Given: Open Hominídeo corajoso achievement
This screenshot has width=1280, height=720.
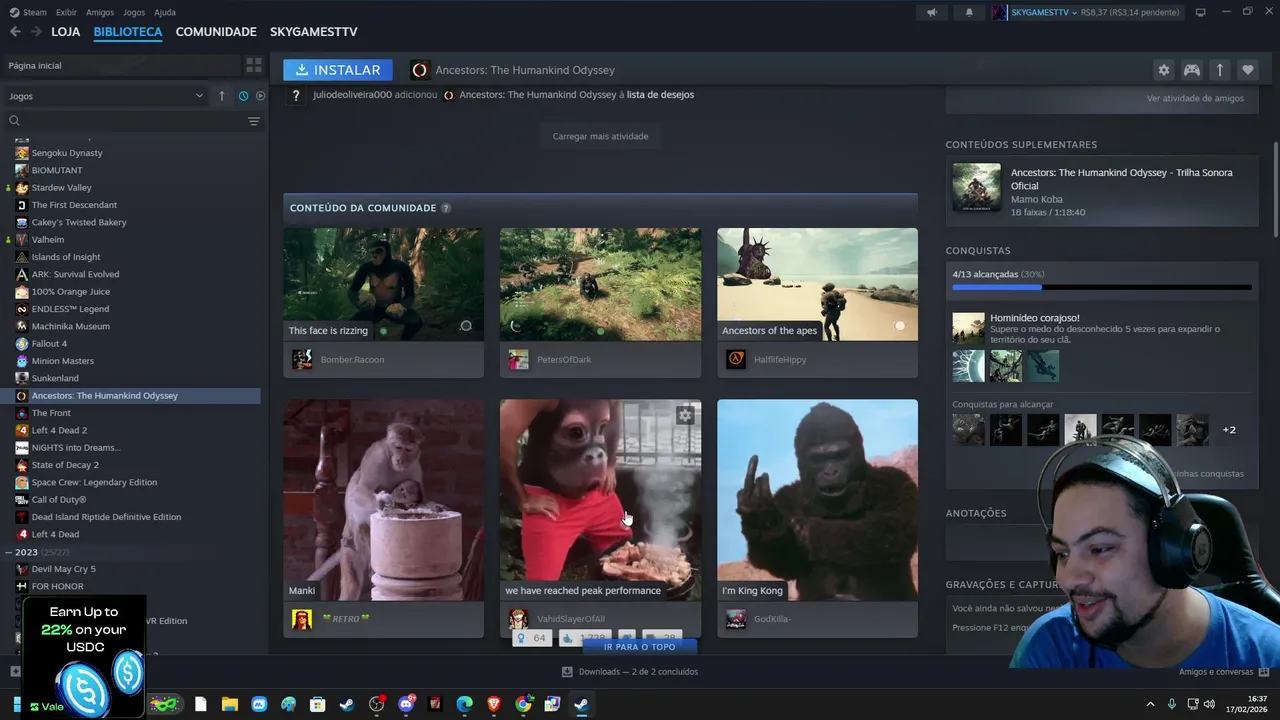Looking at the screenshot, I should click(x=1102, y=328).
